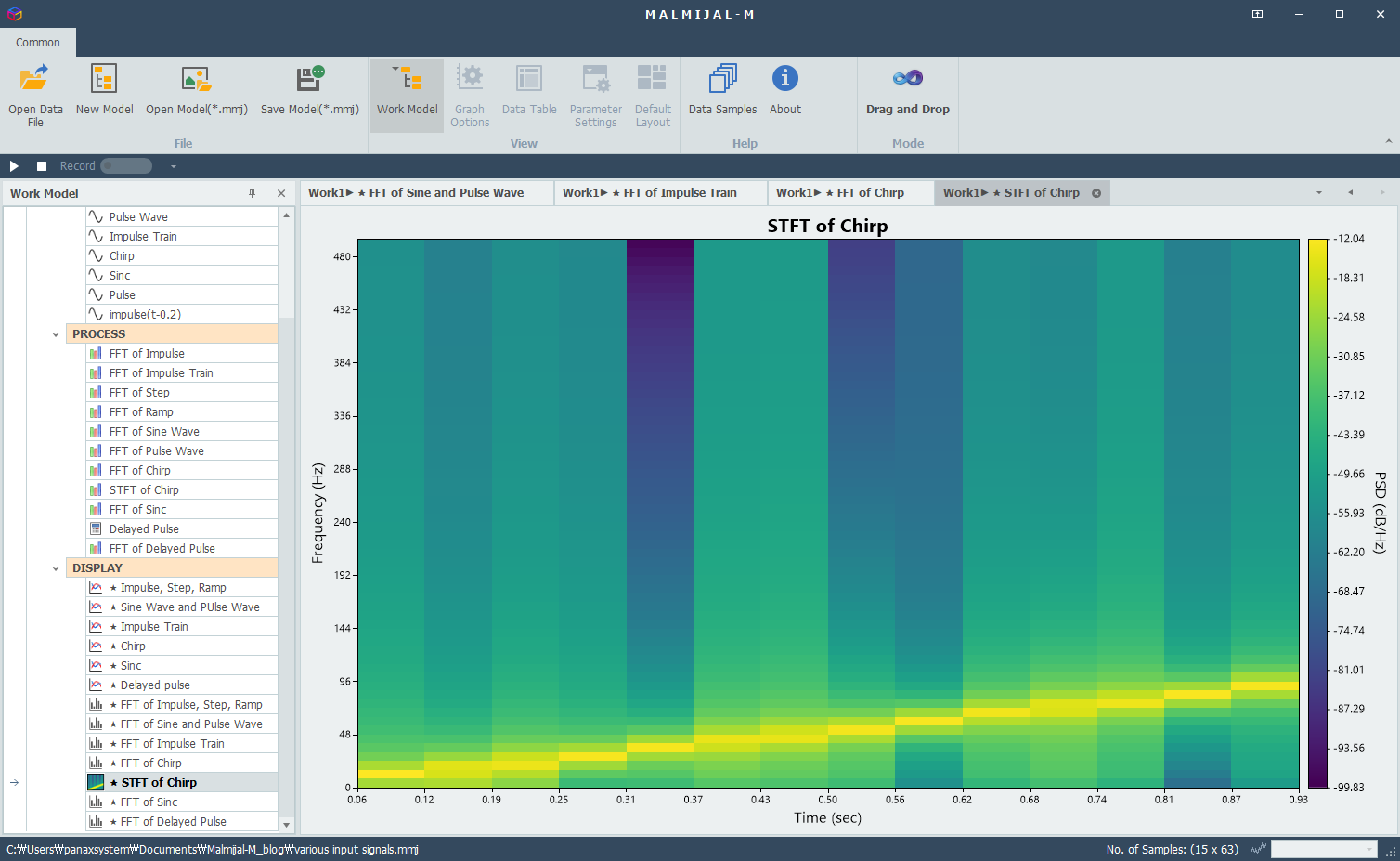
Task: Click the No. of Samples status text
Action: tap(1172, 849)
